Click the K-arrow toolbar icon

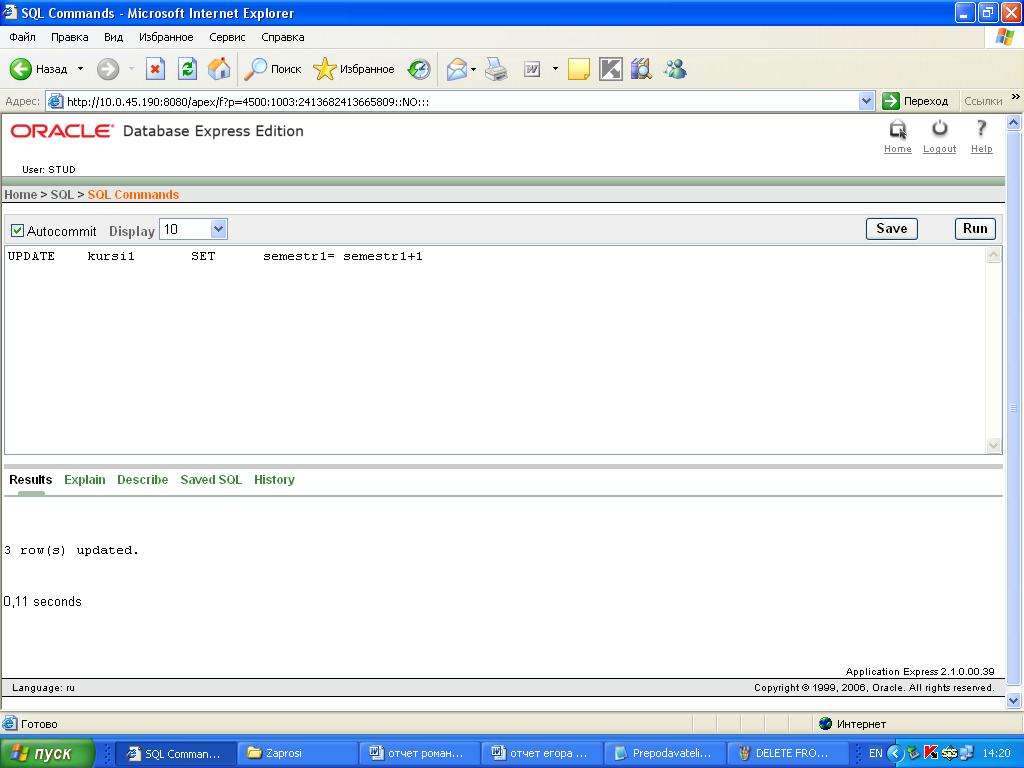611,69
